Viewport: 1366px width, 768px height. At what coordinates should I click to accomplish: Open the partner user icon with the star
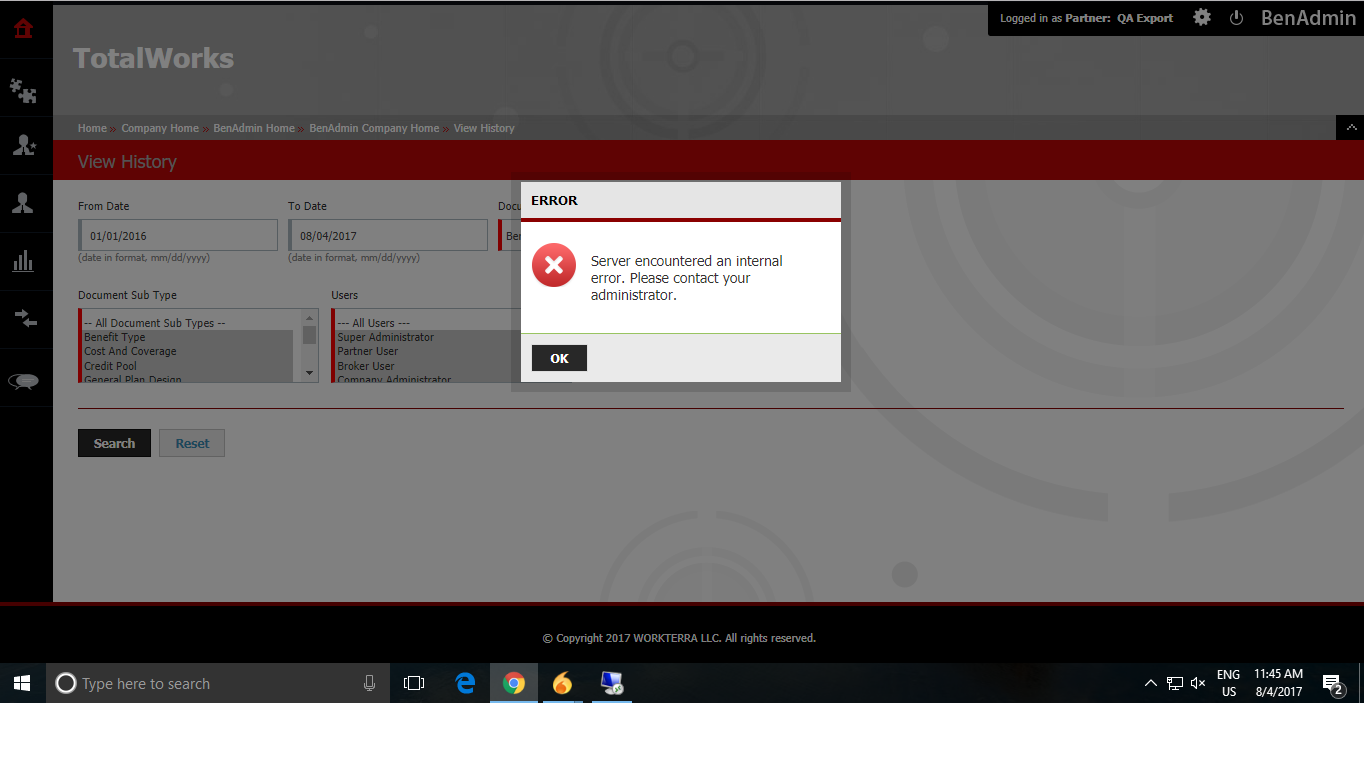24,144
